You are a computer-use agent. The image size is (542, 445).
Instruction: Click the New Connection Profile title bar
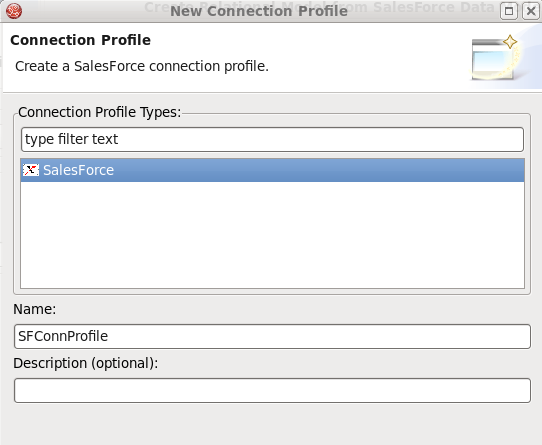pos(259,11)
